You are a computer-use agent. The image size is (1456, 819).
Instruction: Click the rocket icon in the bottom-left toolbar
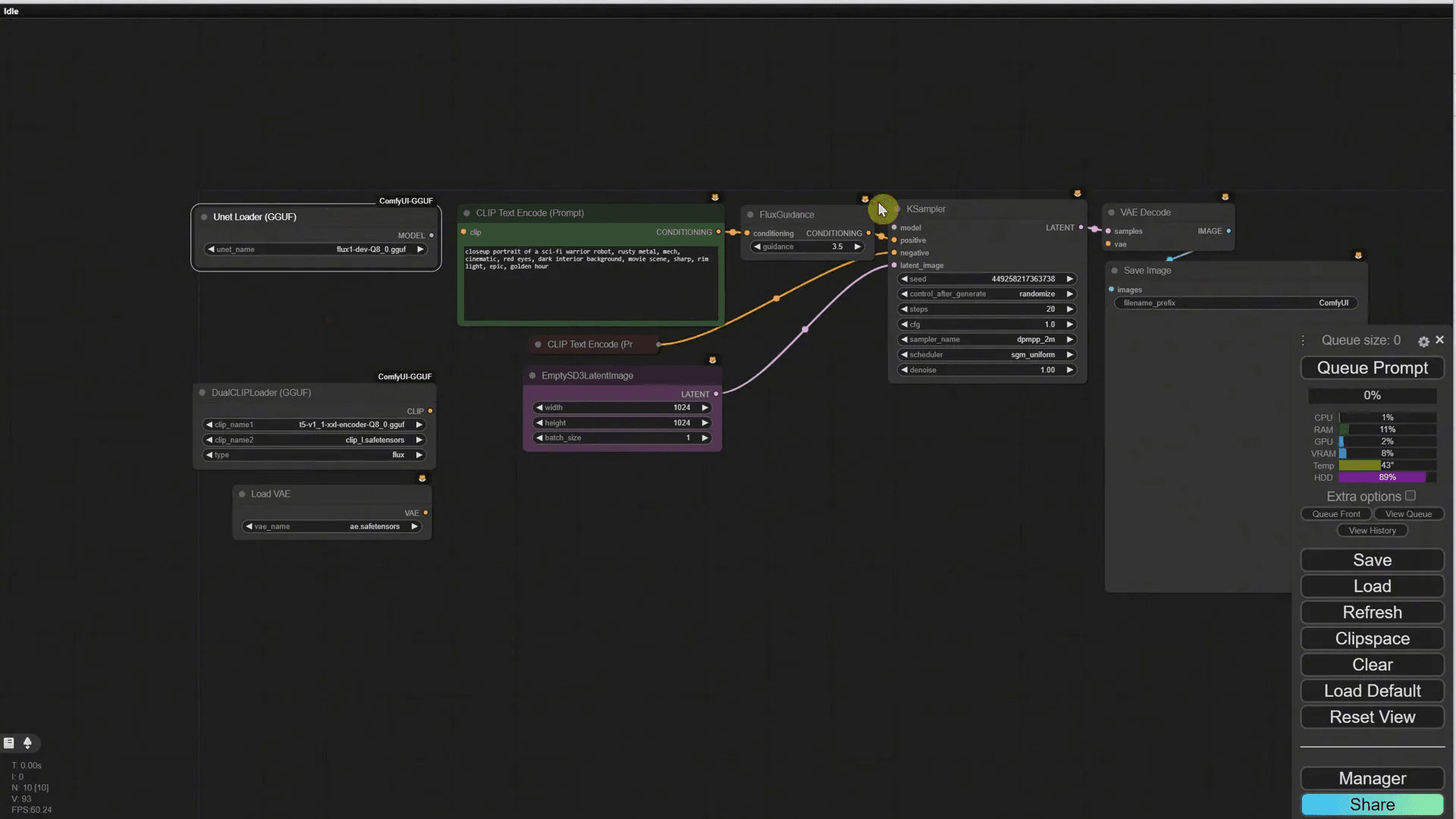(28, 743)
